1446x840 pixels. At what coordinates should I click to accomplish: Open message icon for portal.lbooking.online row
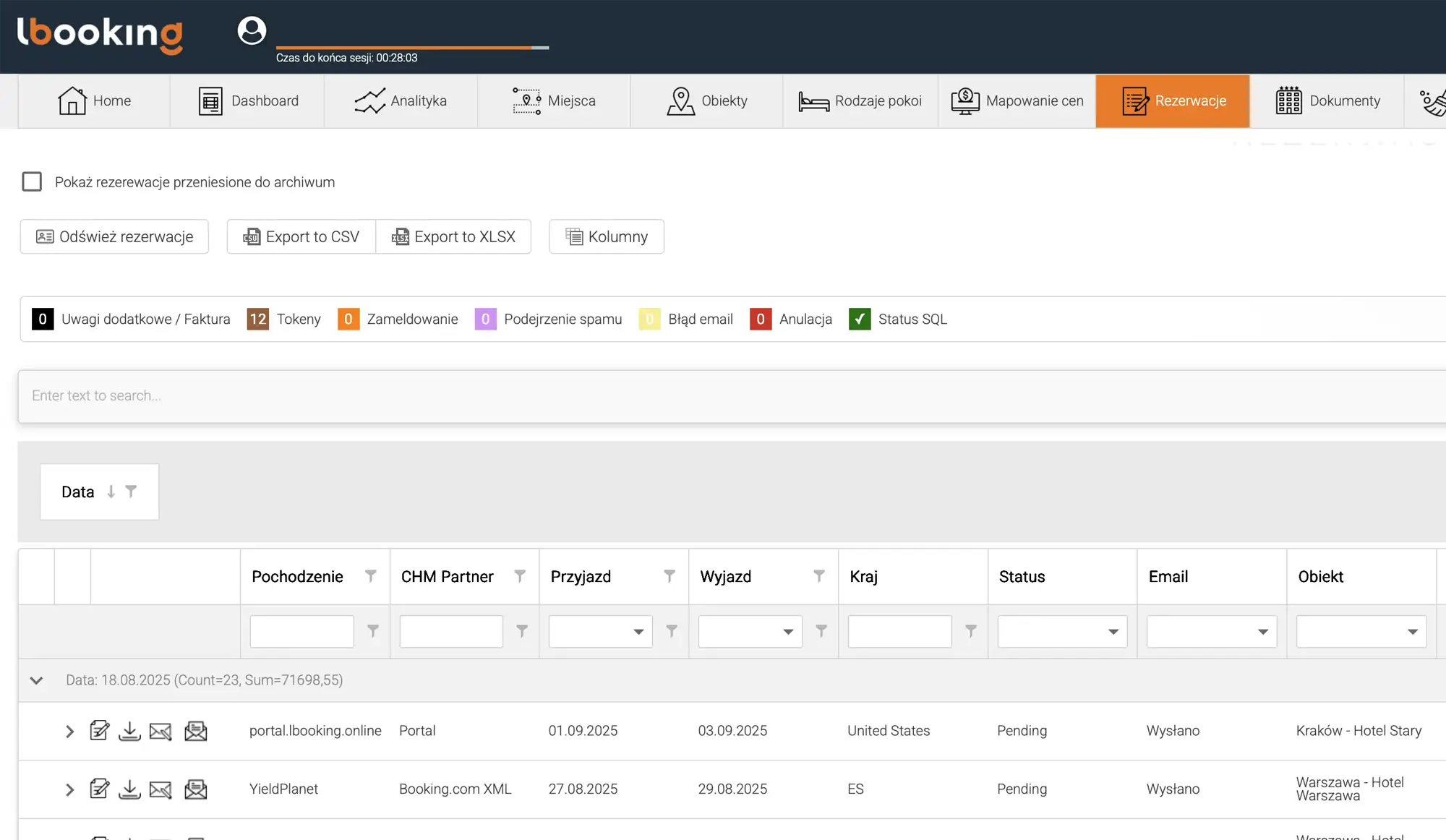click(x=195, y=731)
